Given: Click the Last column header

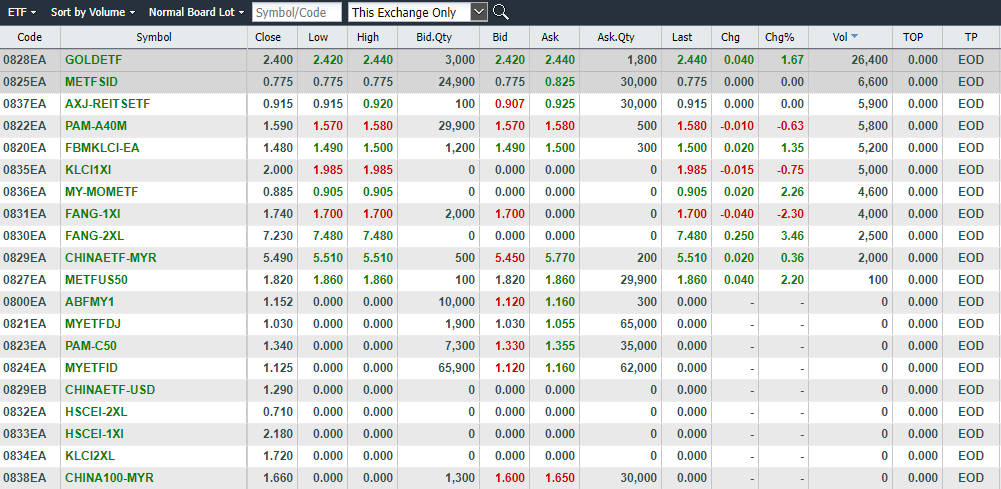Looking at the screenshot, I should [x=682, y=37].
